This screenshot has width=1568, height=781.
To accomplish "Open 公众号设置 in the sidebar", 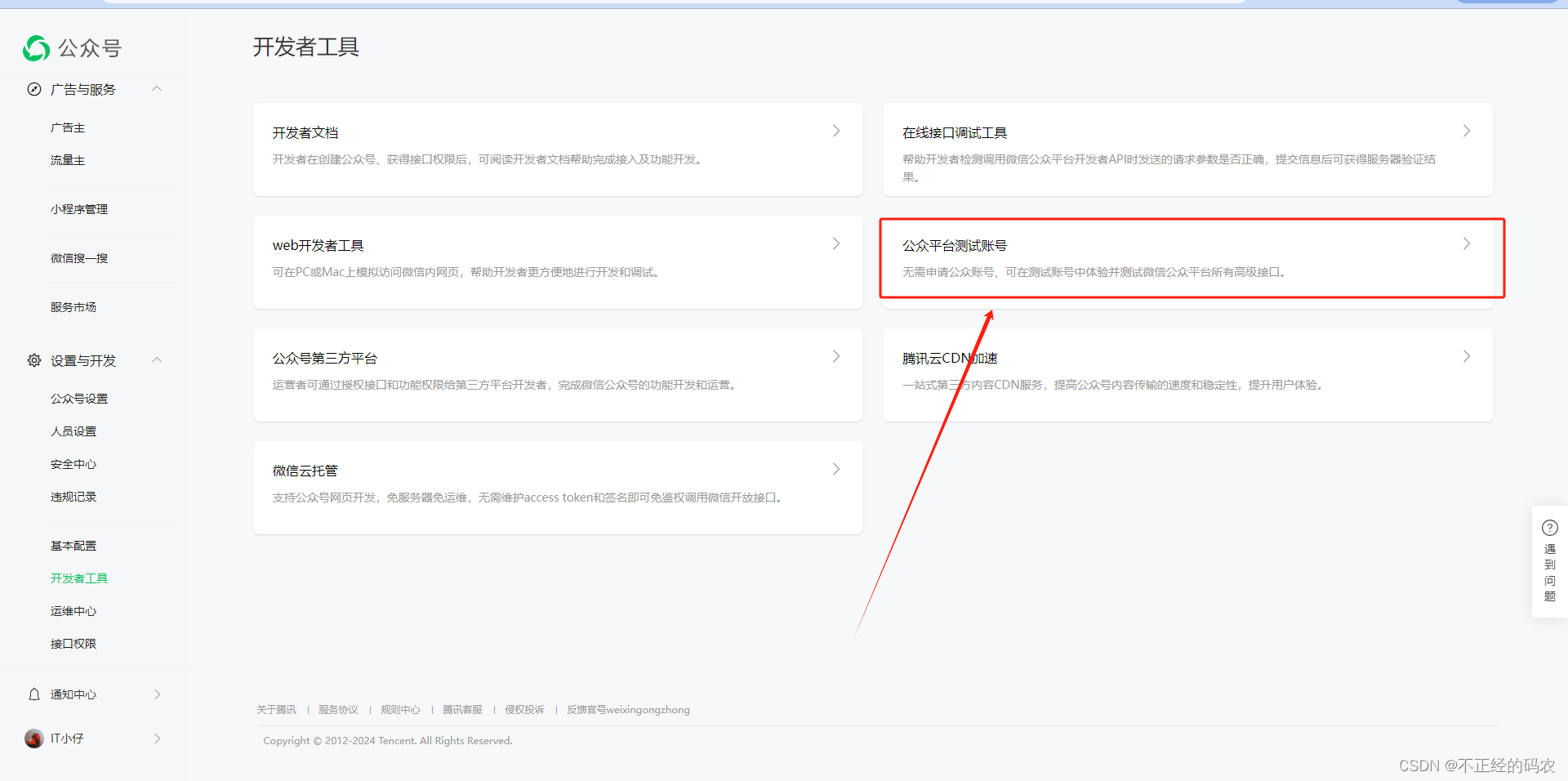I will (x=79, y=399).
